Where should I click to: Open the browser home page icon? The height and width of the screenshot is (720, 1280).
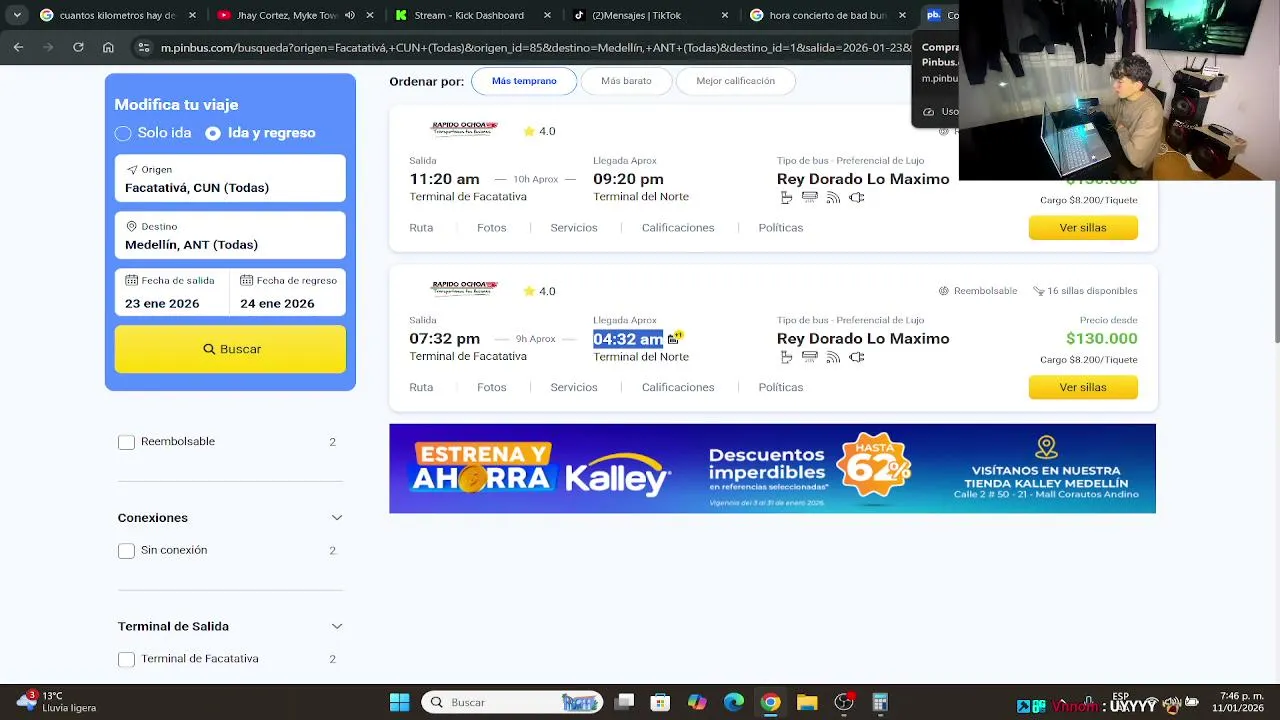(x=108, y=47)
